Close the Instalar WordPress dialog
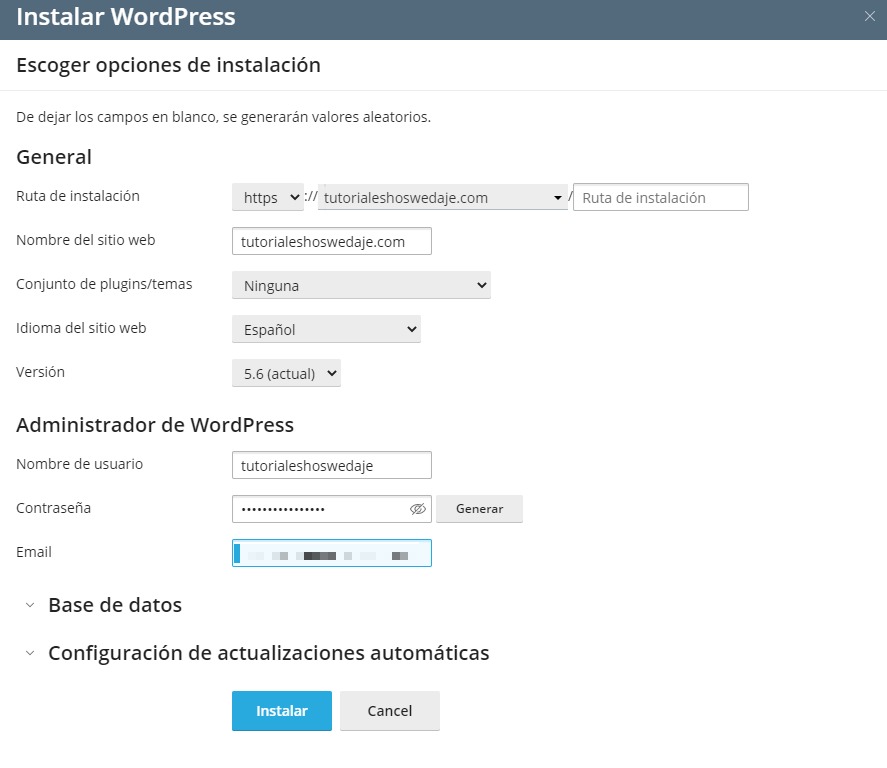887x768 pixels. click(869, 16)
